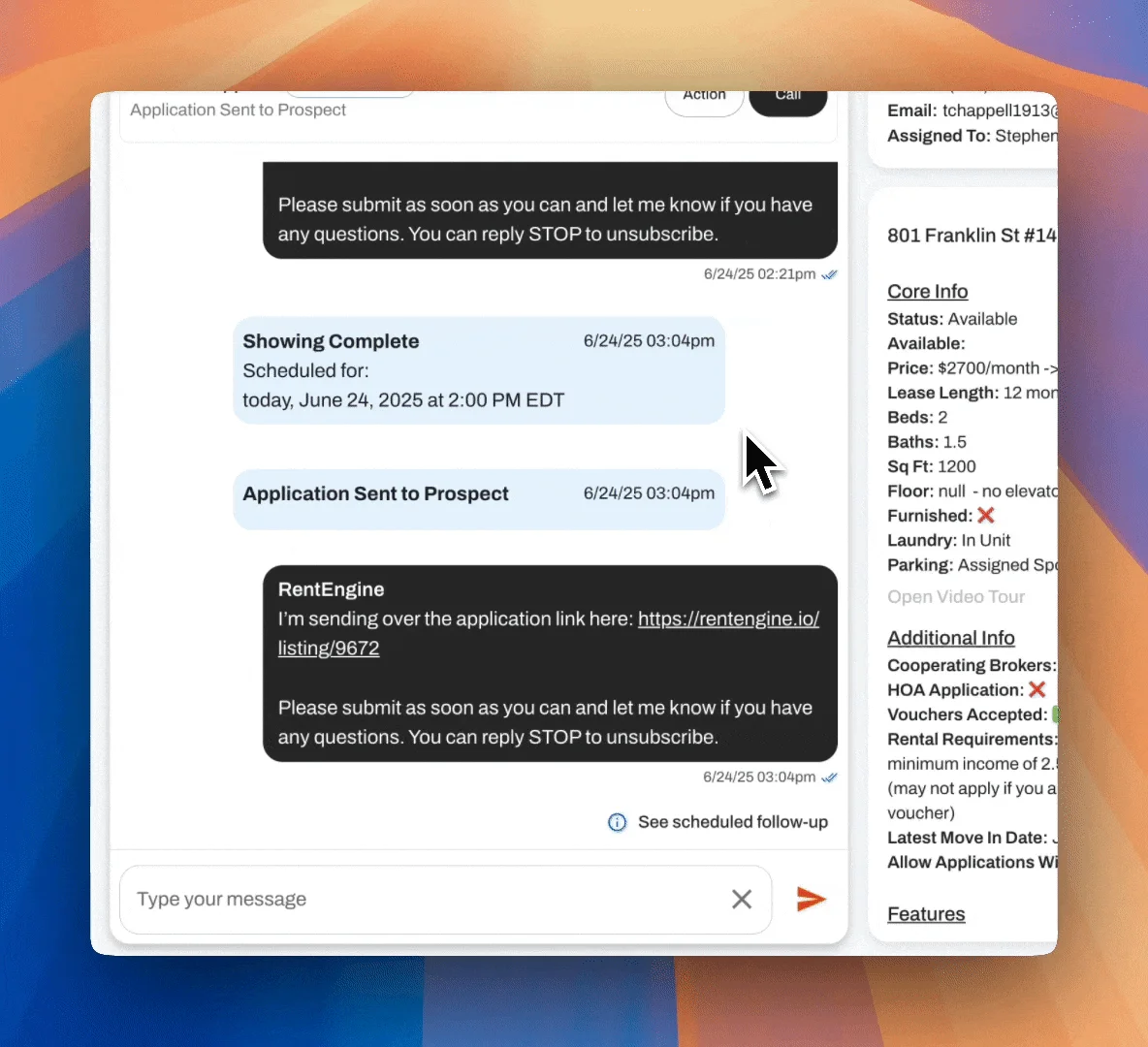Expand the Core Info section

click(x=927, y=291)
